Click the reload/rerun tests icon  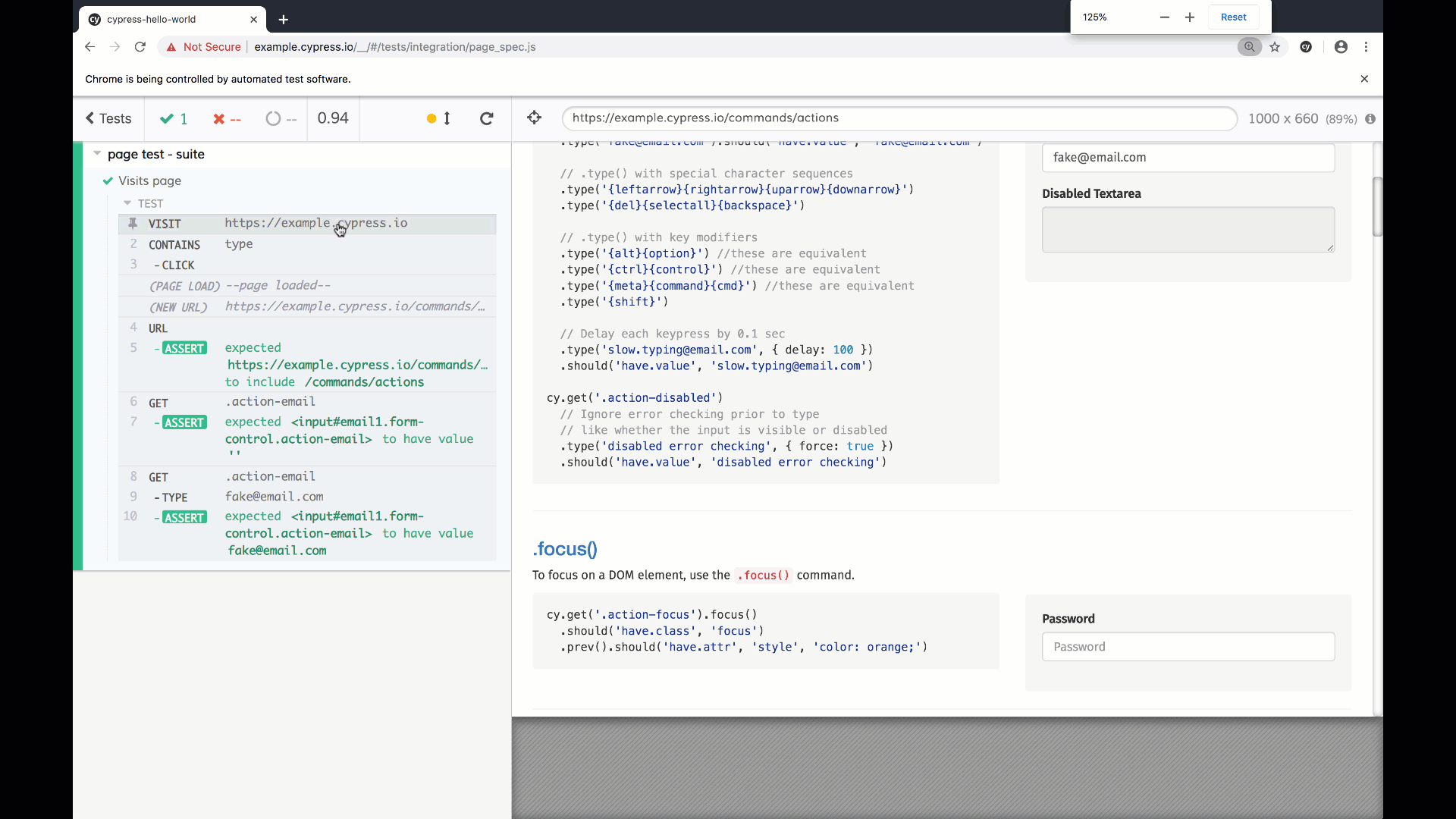click(x=487, y=118)
